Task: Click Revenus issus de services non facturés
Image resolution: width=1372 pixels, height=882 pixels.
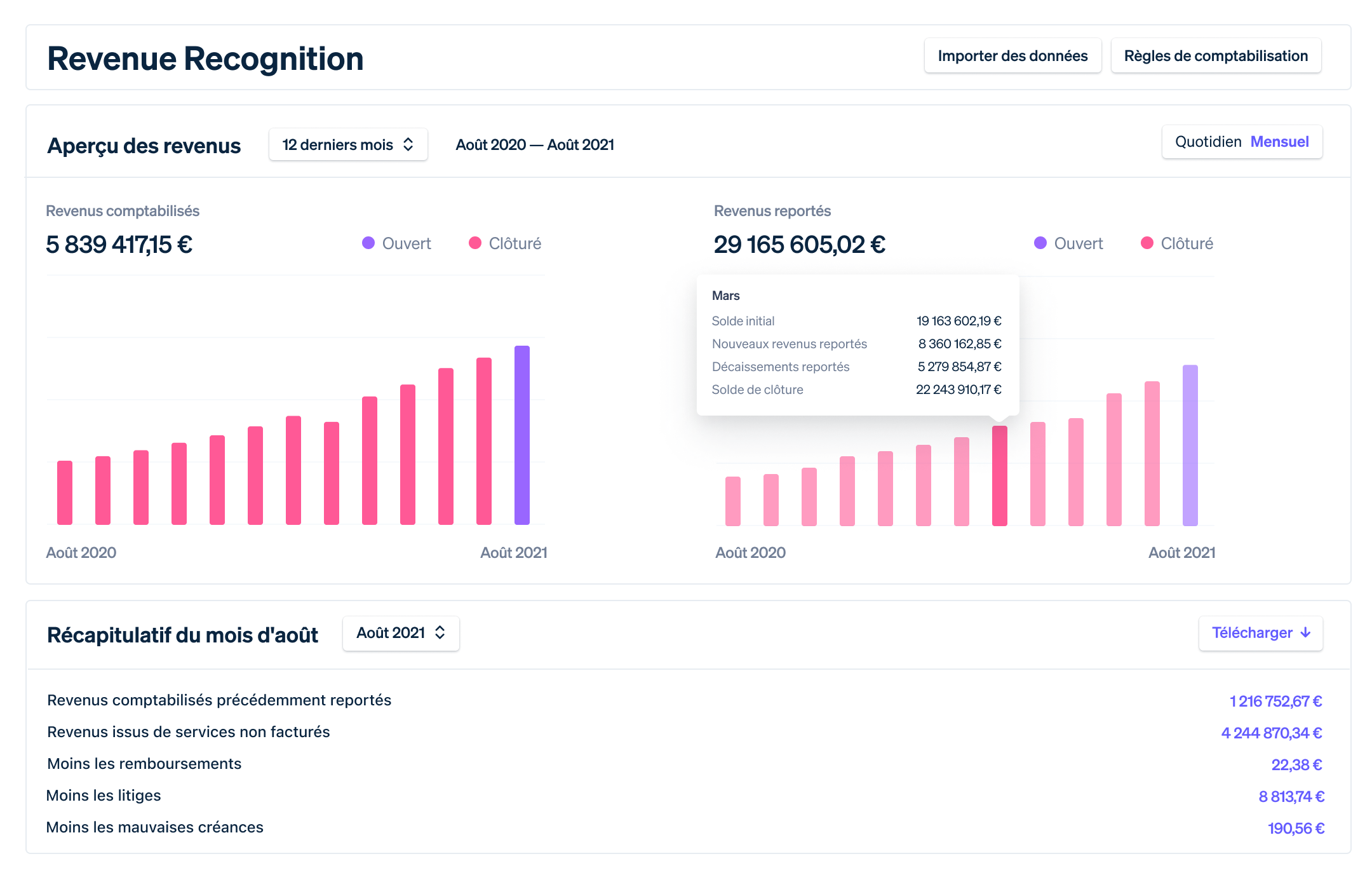Action: tap(189, 732)
